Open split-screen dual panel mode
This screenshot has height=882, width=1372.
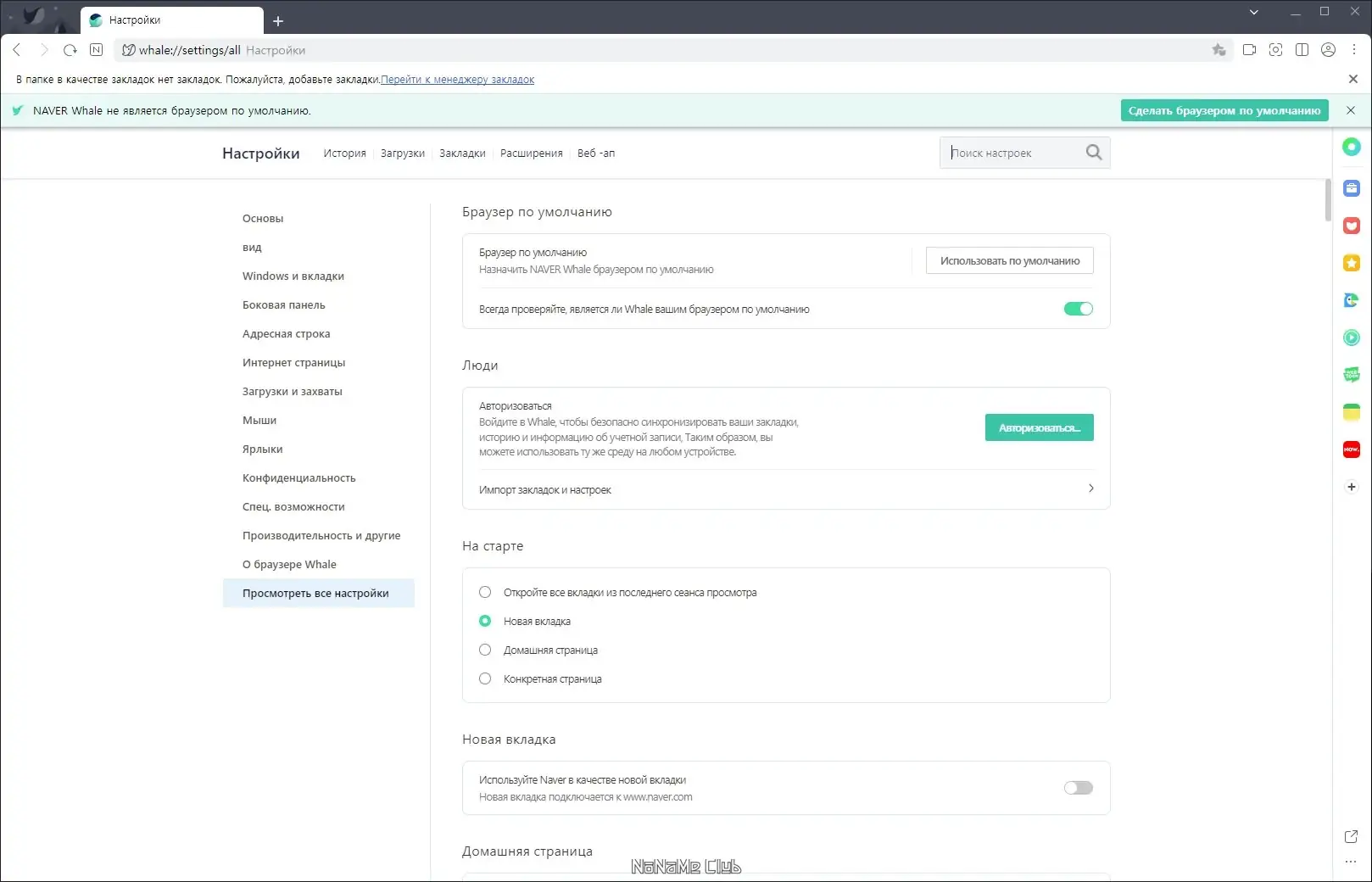click(x=1302, y=50)
